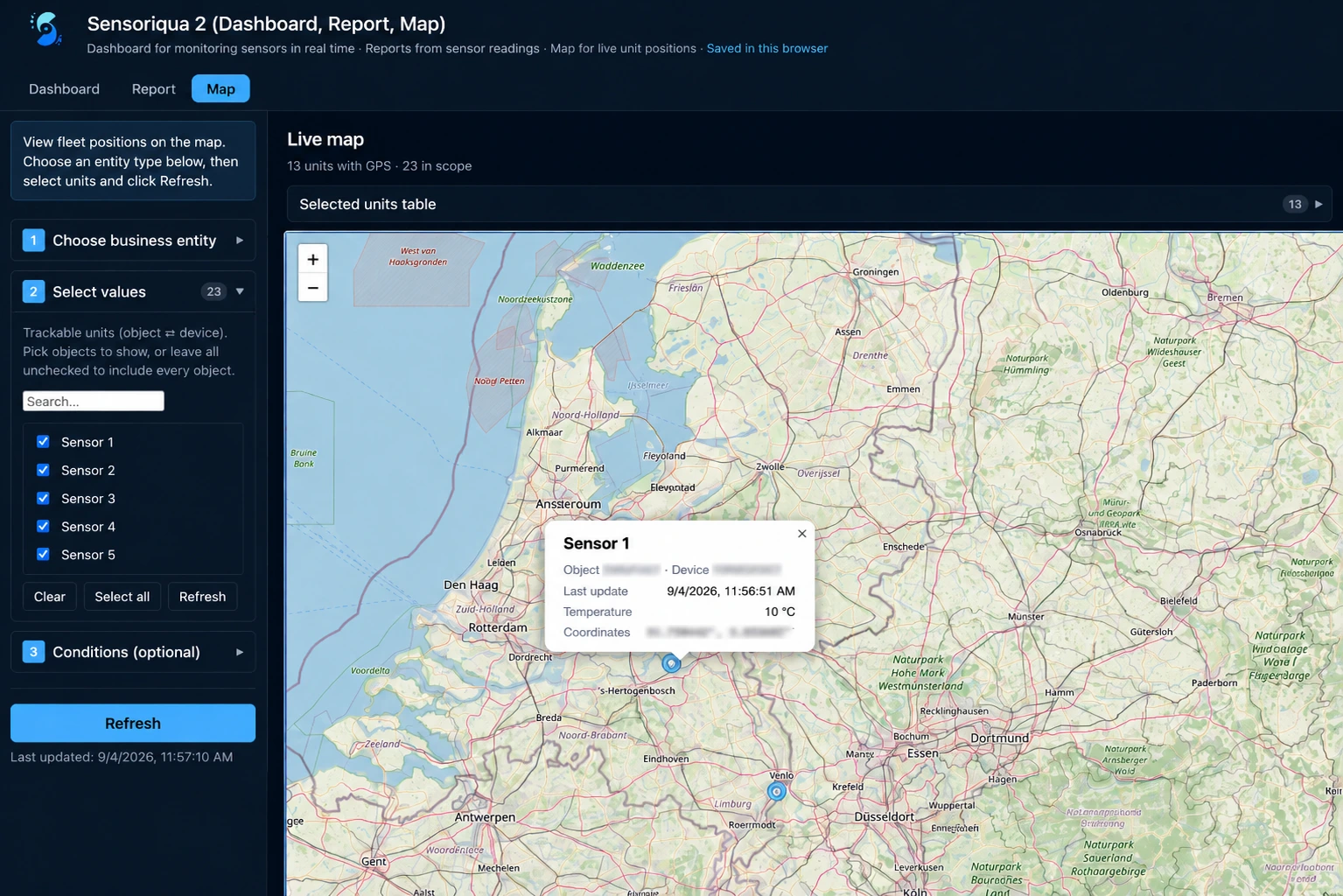Switch to the Dashboard tab
The image size is (1343, 896).
click(64, 88)
